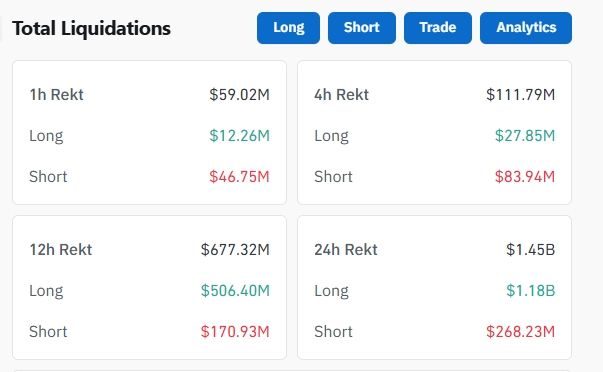The image size is (603, 372).
Task: Select the 24h Rekt label
Action: [x=346, y=250]
